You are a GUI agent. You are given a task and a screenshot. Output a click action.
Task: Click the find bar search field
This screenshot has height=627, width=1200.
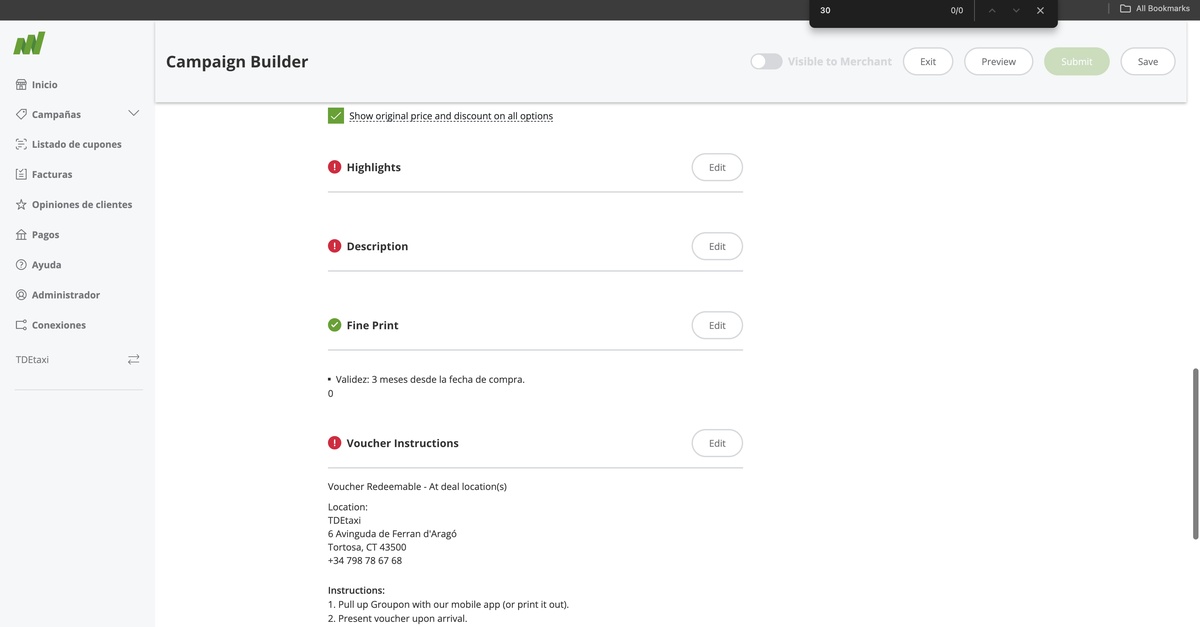click(878, 10)
